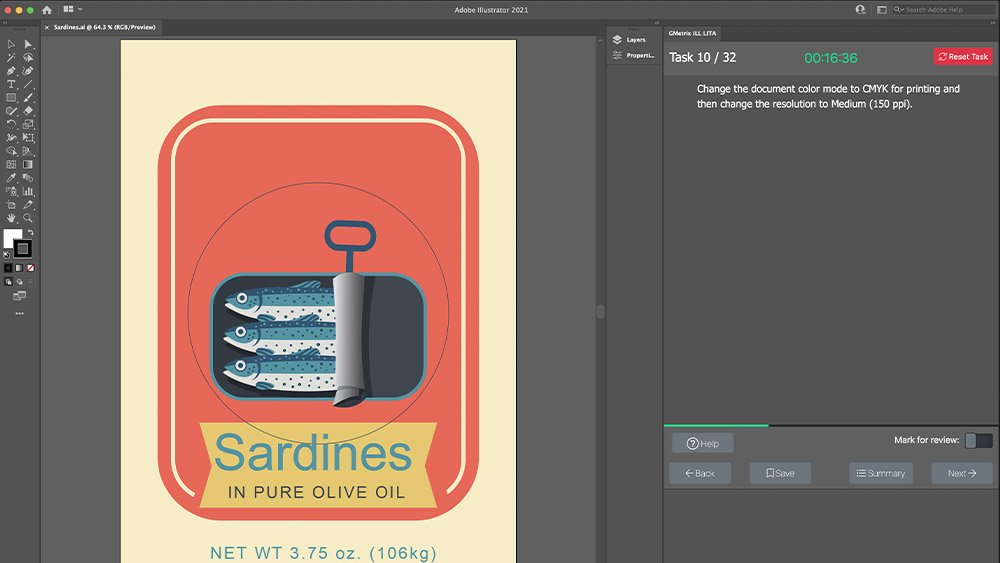
Task: Select the Pen tool
Action: 11,71
